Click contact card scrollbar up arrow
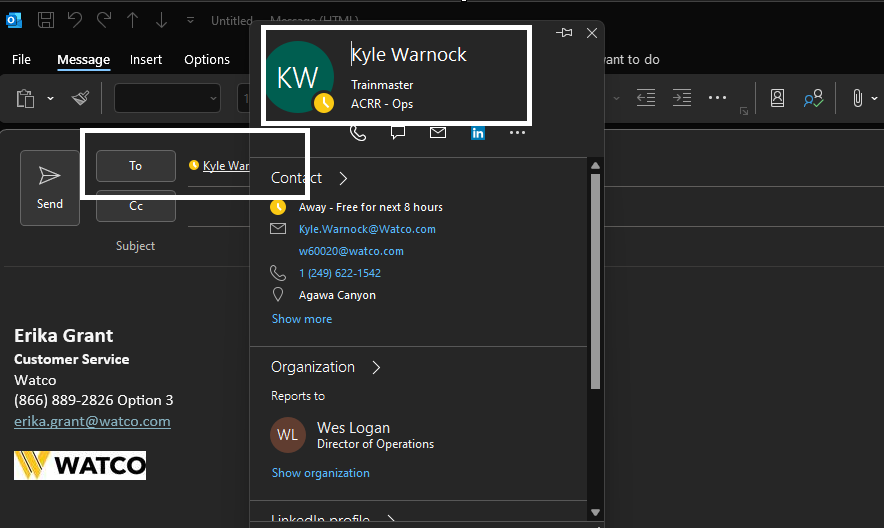The height and width of the screenshot is (528, 884). [595, 166]
